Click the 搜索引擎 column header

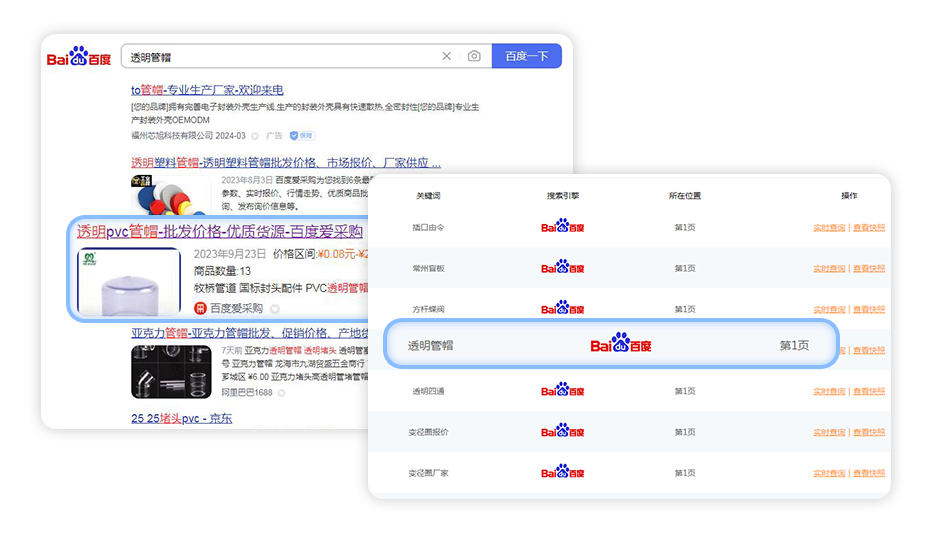(563, 195)
